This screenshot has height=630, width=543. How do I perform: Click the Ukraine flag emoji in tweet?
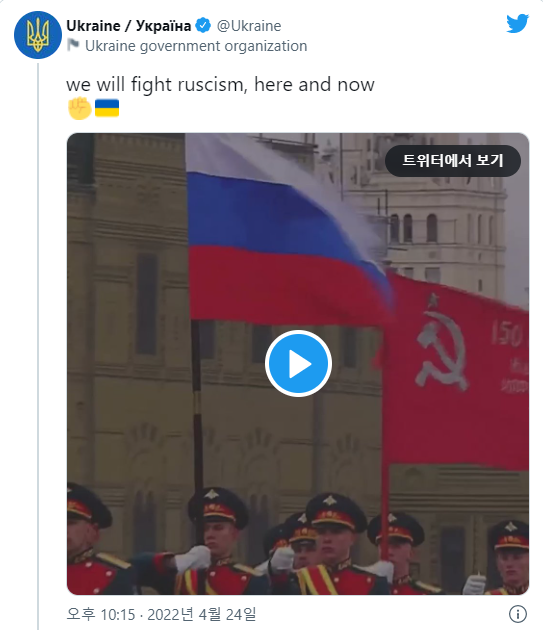point(107,108)
